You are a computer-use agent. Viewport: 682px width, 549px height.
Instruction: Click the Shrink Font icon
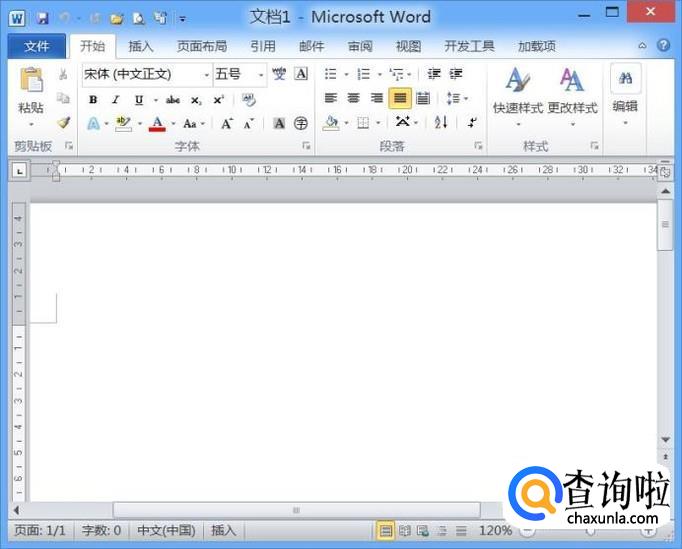[249, 124]
